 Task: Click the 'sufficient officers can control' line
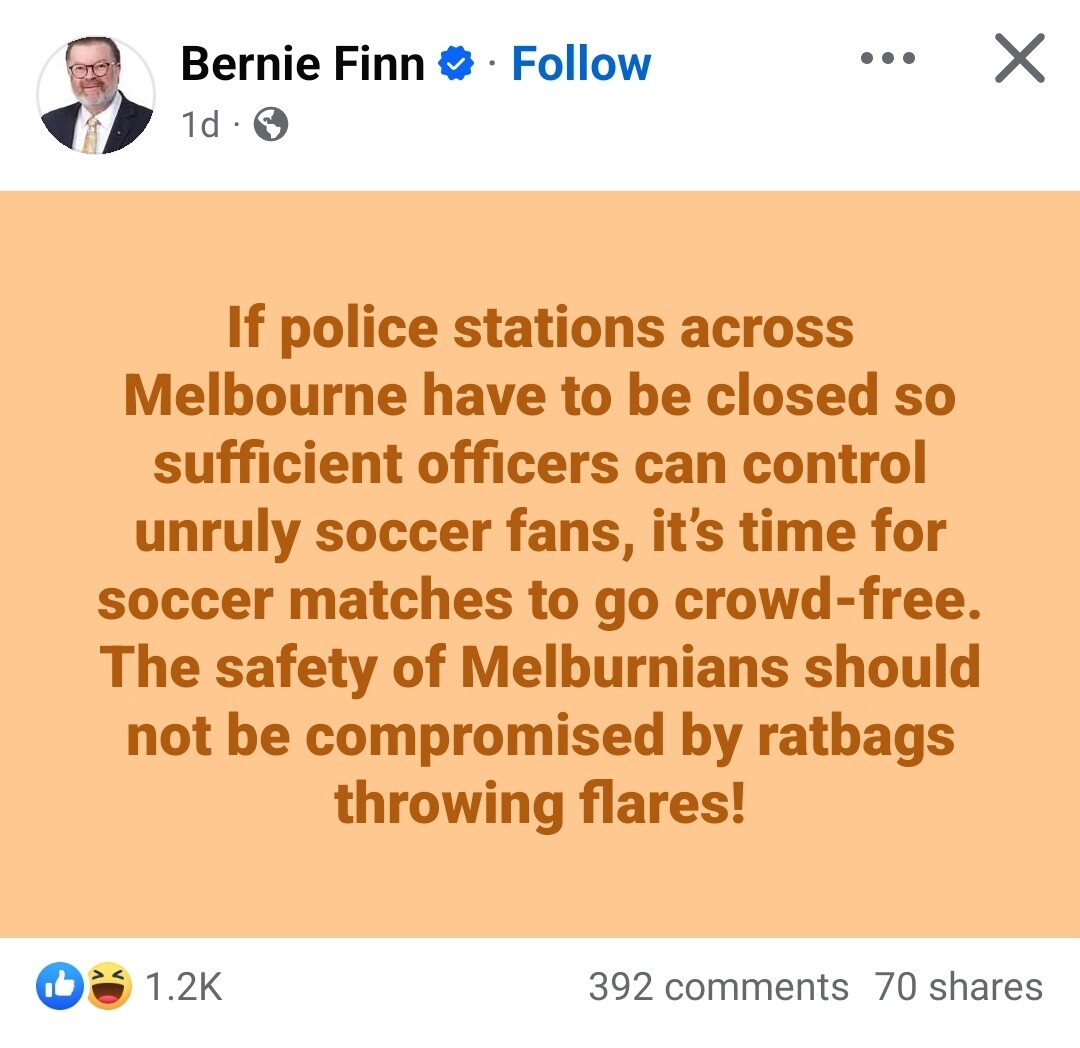coord(539,463)
